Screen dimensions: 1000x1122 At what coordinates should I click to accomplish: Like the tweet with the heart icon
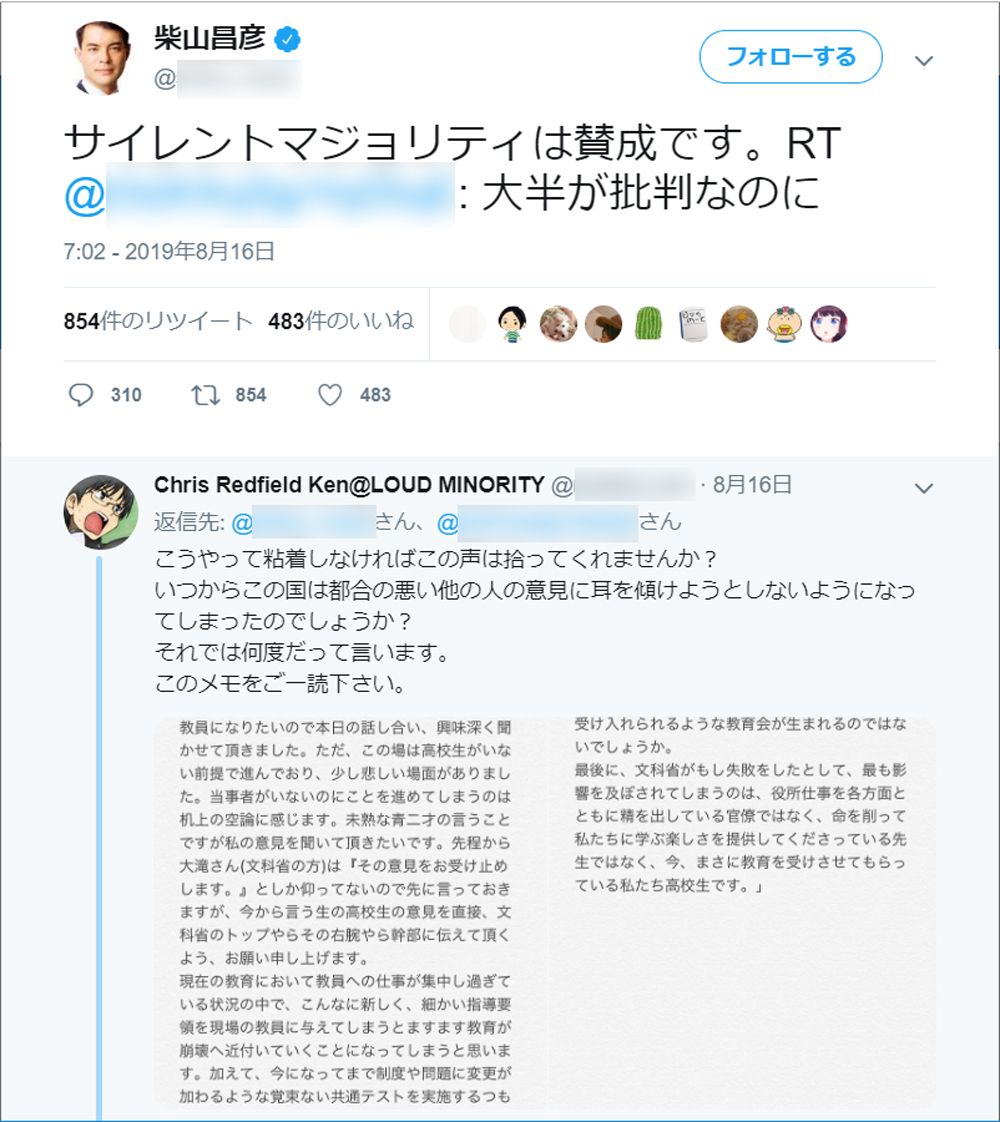[330, 395]
